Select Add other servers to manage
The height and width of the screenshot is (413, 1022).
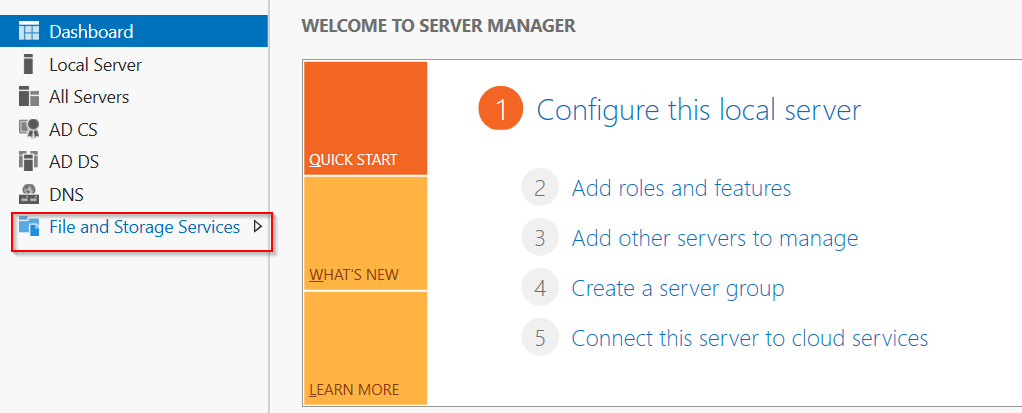714,238
